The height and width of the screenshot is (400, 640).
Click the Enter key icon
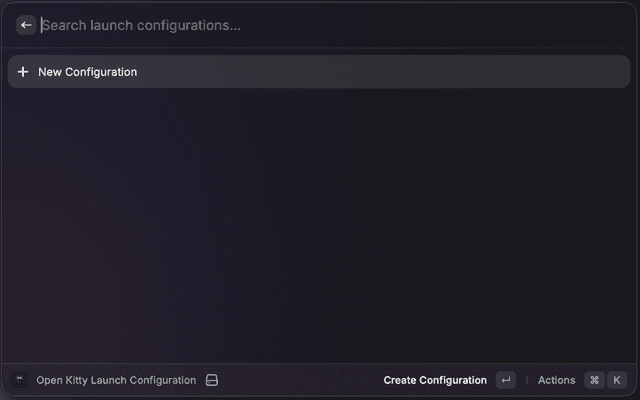click(x=506, y=380)
